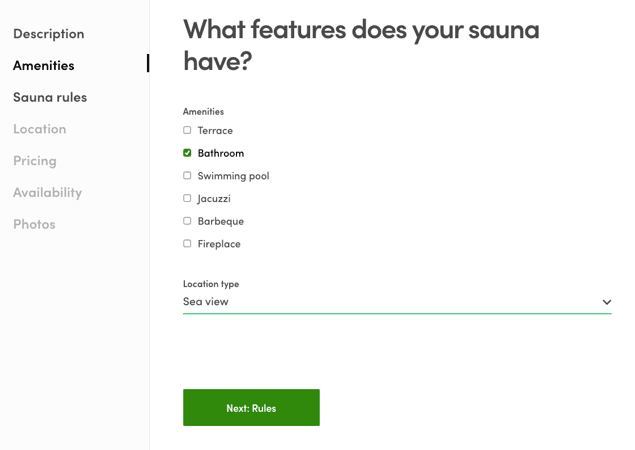Go to Sauna rules in sidebar
635x450 pixels.
point(50,97)
